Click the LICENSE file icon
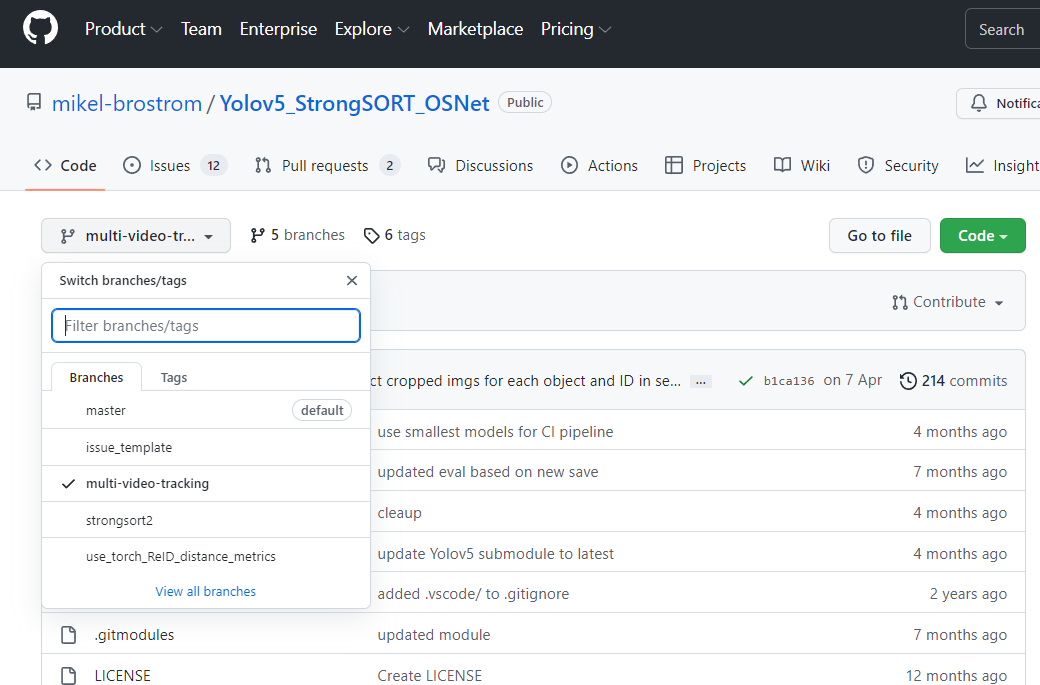1040x685 pixels. [68, 676]
